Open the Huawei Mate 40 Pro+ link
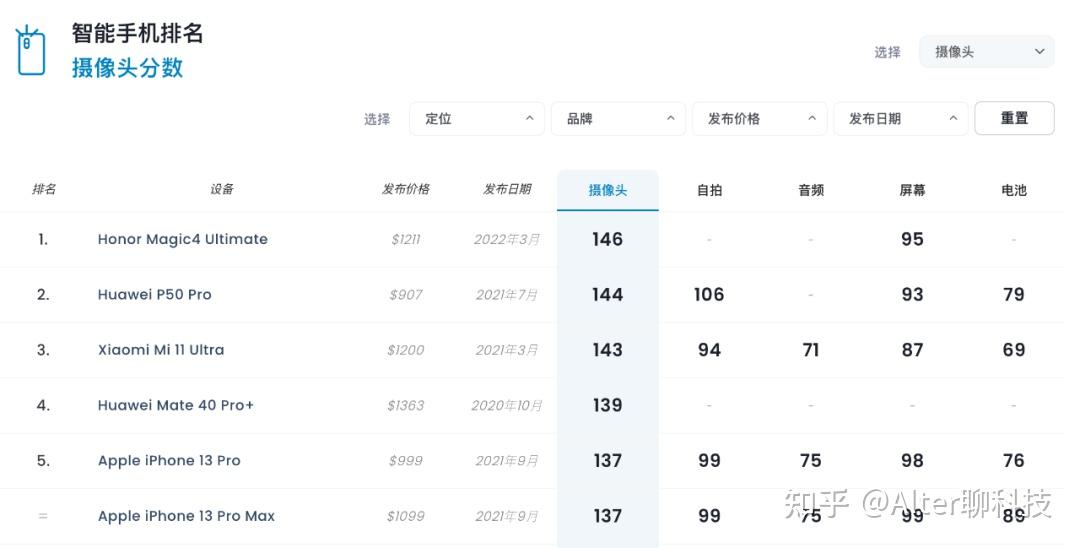The width and height of the screenshot is (1080, 548). coord(176,405)
